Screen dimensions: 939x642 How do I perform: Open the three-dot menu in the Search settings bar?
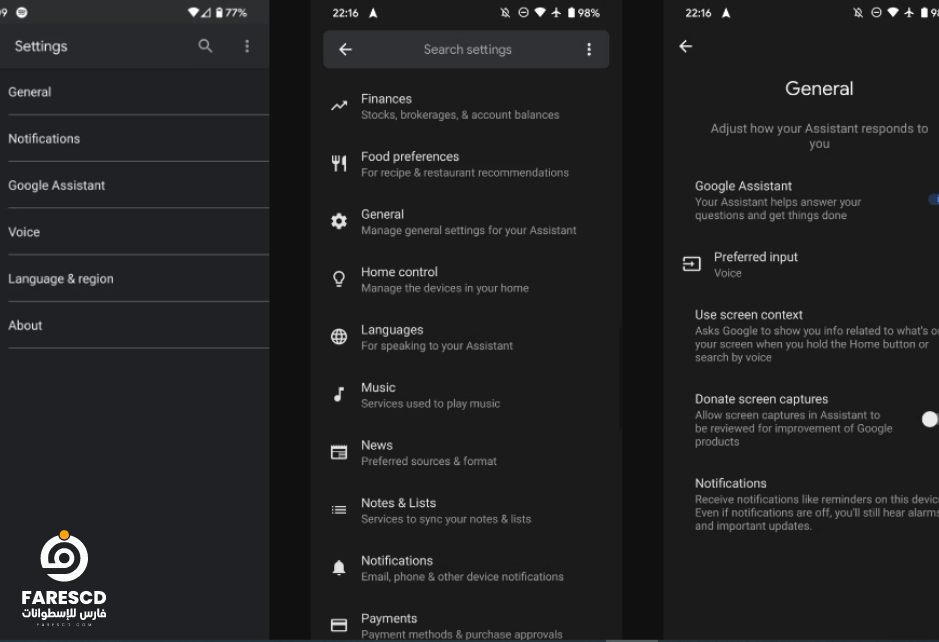point(589,50)
